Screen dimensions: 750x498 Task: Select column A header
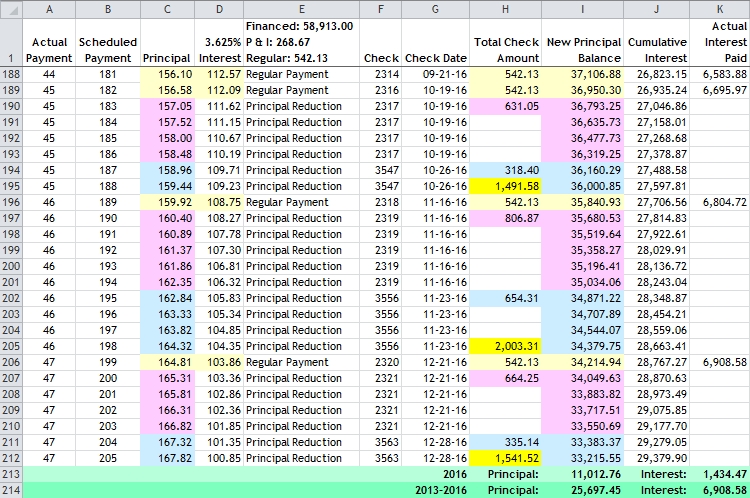coord(49,9)
